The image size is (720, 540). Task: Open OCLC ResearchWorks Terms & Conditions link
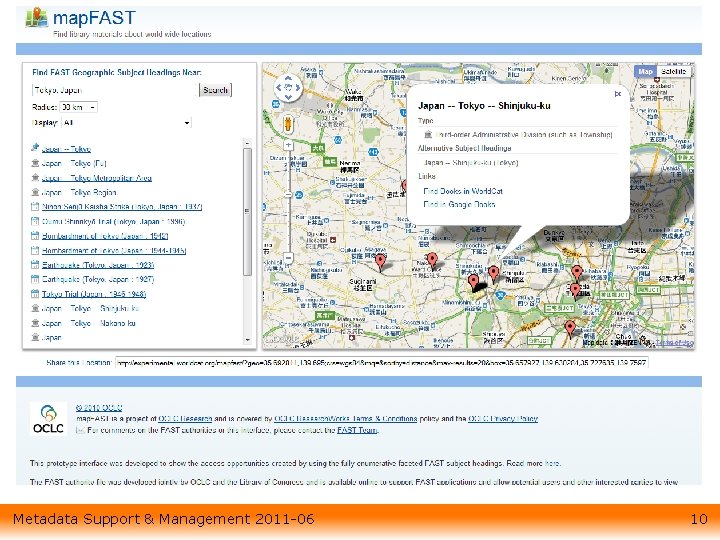click(345, 419)
